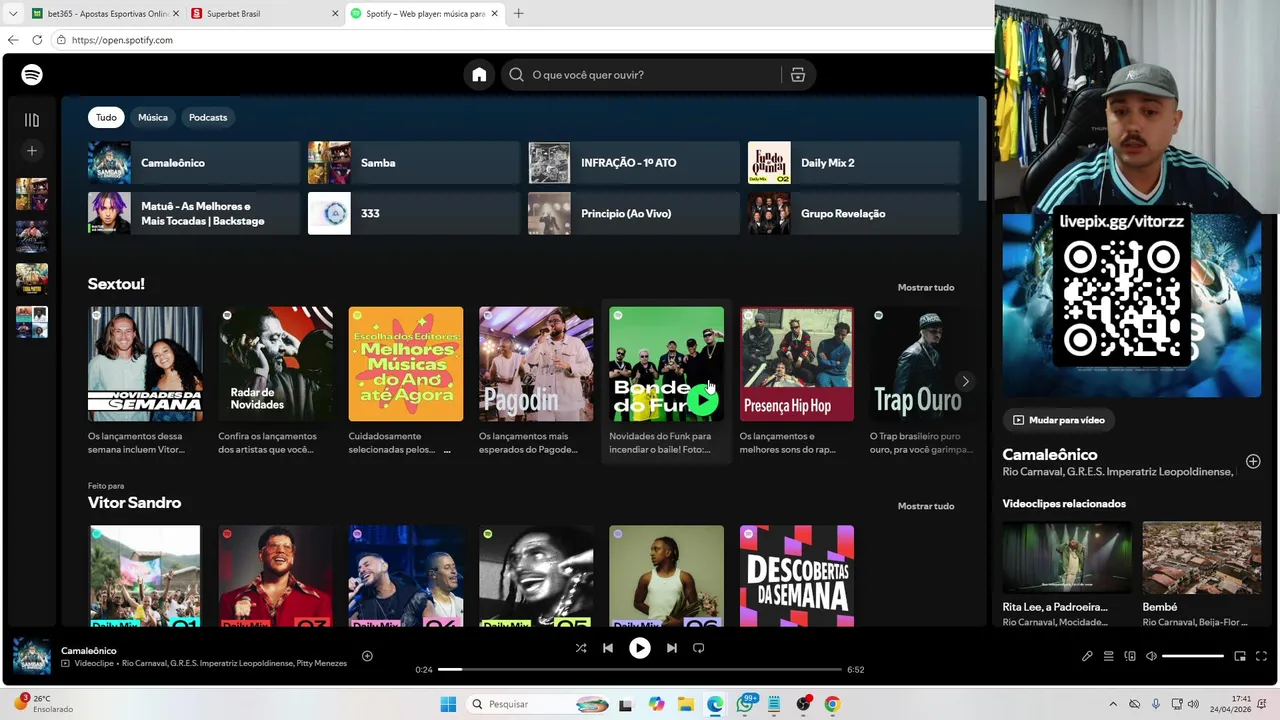
Task: Skip to the next track
Action: [672, 648]
